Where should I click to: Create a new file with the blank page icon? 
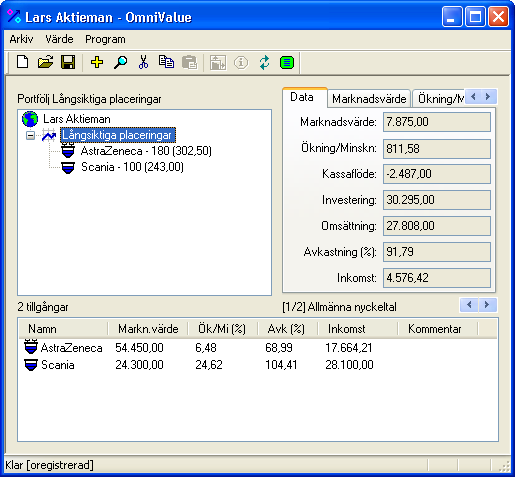pos(22,62)
